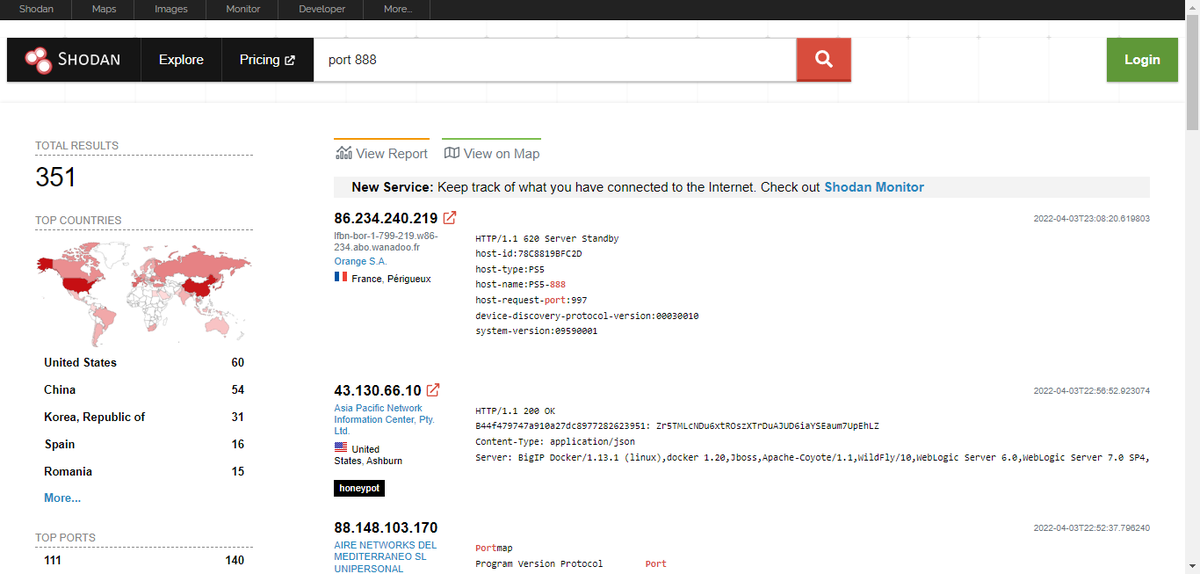This screenshot has height=574, width=1200.
Task: Click the HTTP/1.1 620 Server Standby line
Action: (x=547, y=239)
